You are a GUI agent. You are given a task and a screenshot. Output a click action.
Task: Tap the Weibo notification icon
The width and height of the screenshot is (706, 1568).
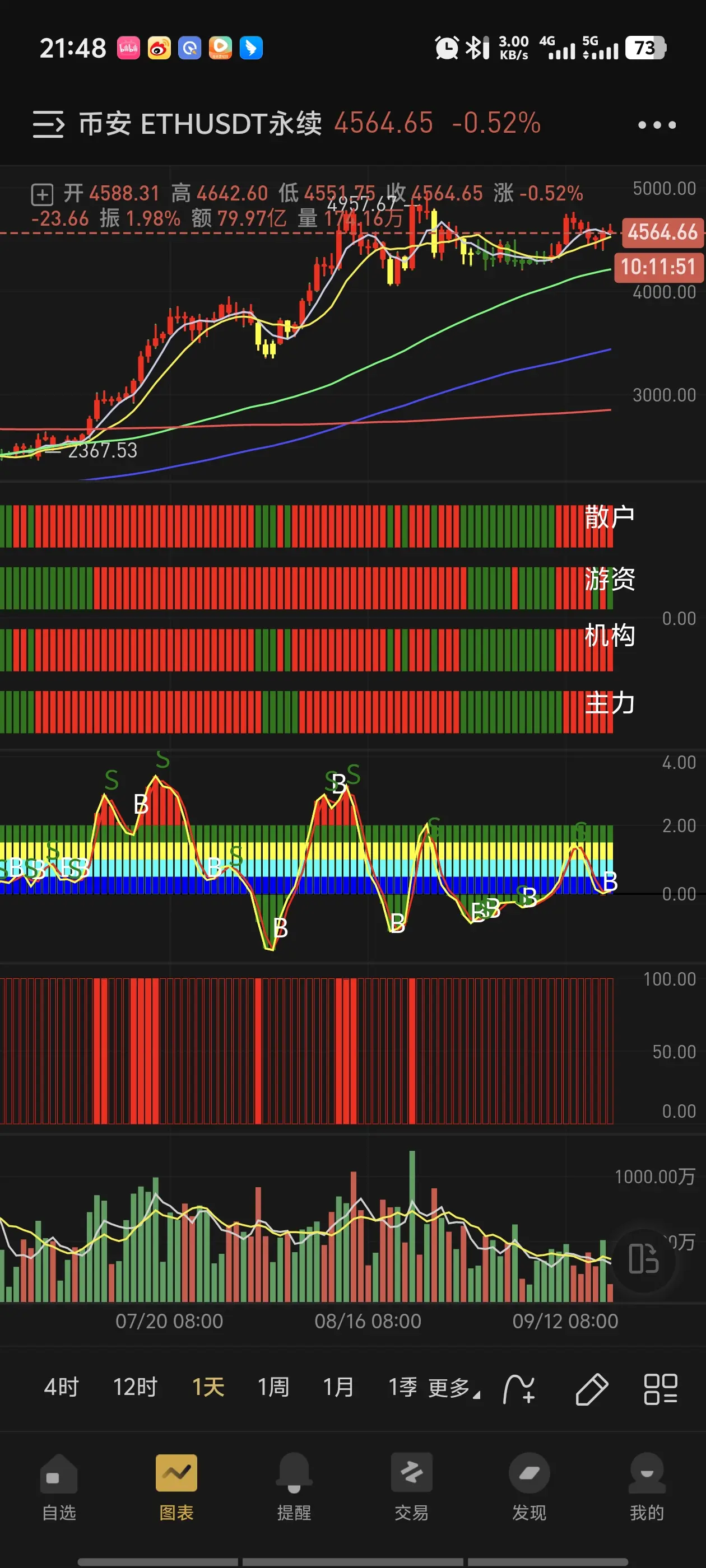(x=159, y=48)
